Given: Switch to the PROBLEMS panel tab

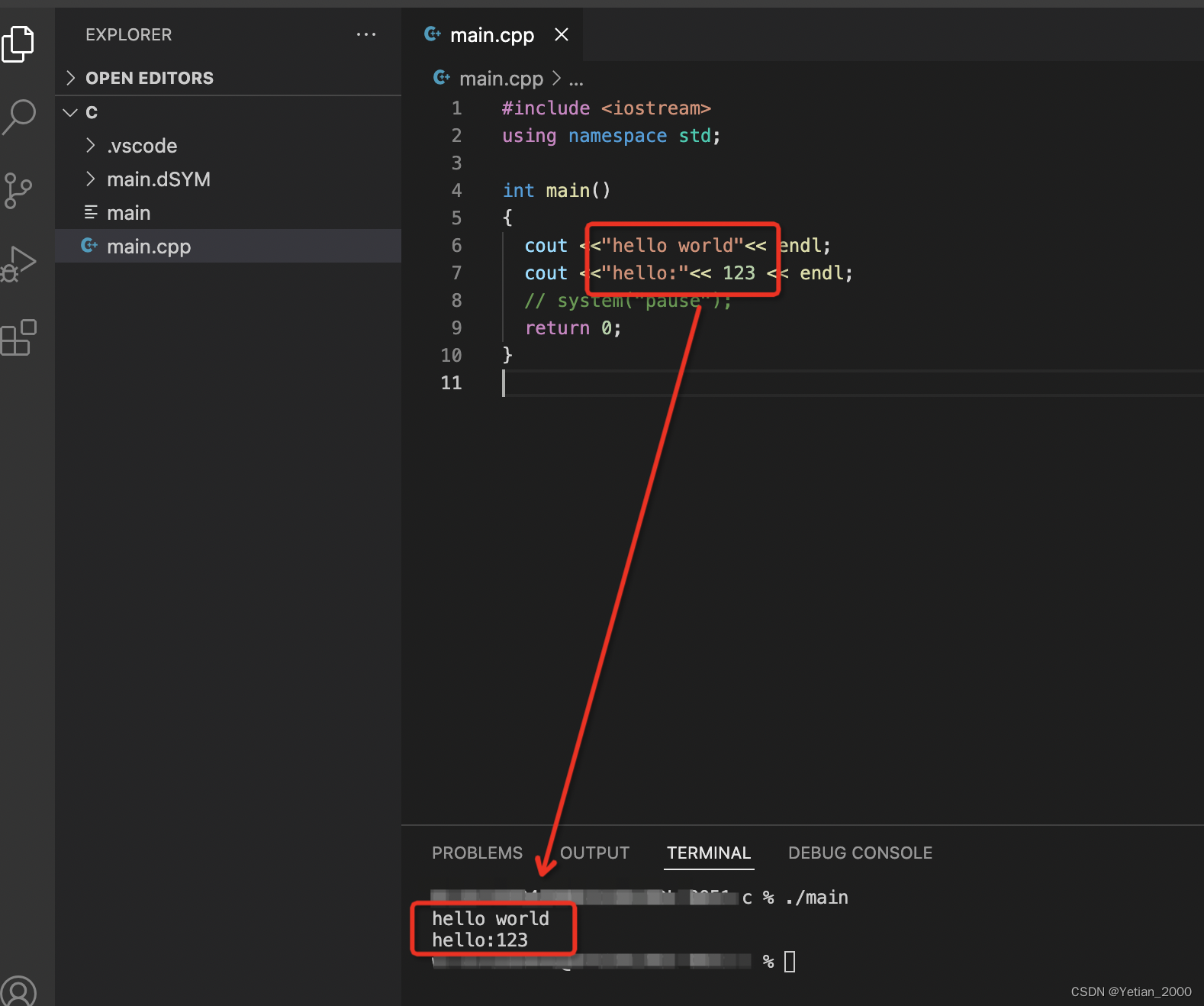Looking at the screenshot, I should (x=478, y=853).
